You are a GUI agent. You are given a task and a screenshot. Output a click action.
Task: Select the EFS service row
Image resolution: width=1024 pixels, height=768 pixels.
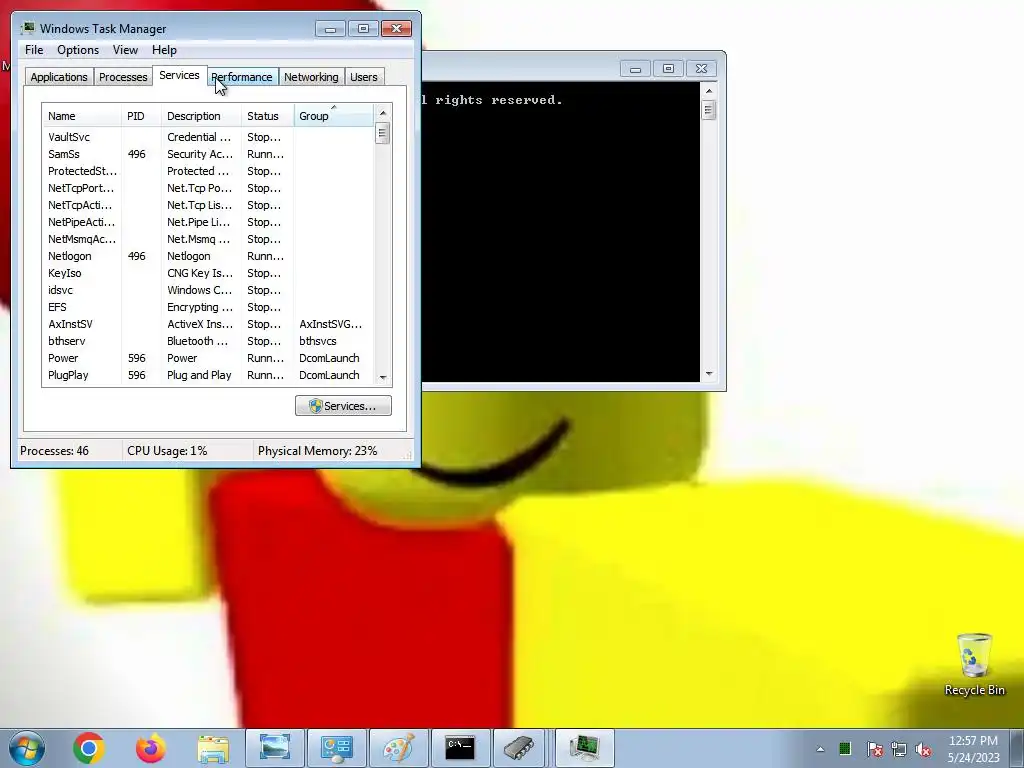pos(208,307)
